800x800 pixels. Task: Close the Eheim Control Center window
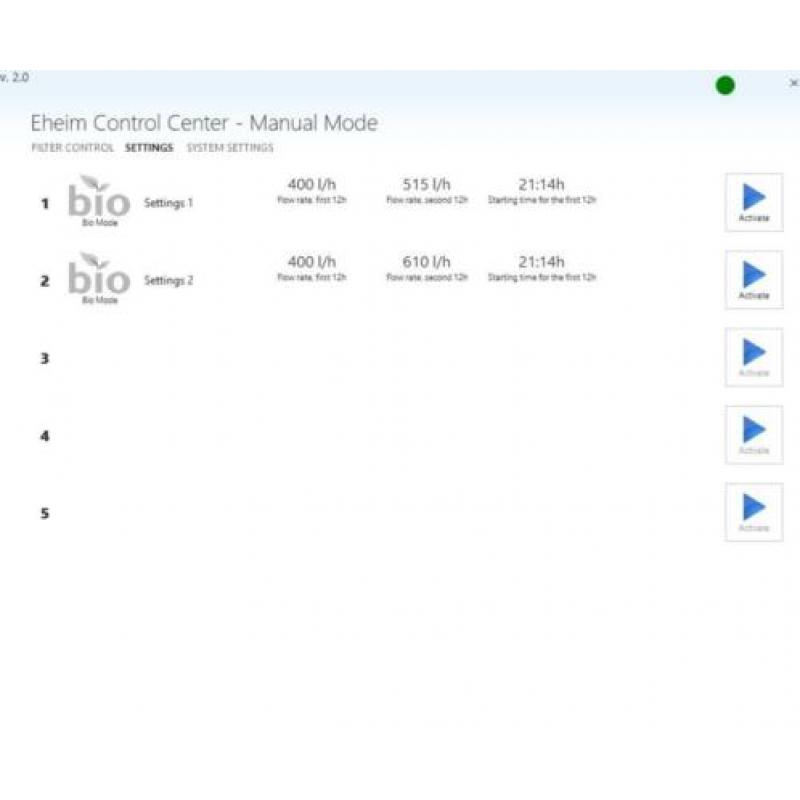[x=794, y=83]
